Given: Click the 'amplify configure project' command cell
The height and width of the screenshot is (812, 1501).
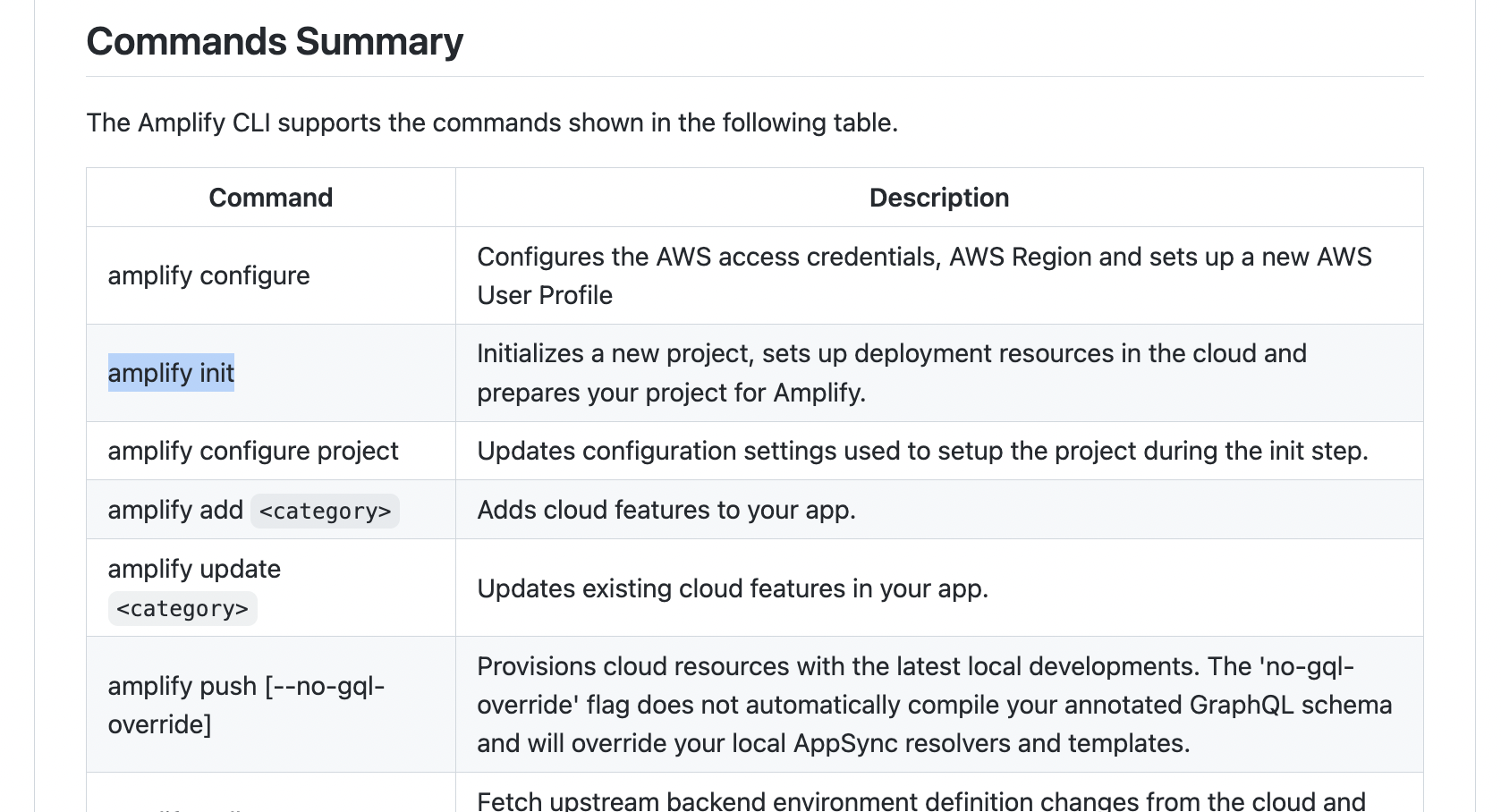Looking at the screenshot, I should (x=271, y=451).
